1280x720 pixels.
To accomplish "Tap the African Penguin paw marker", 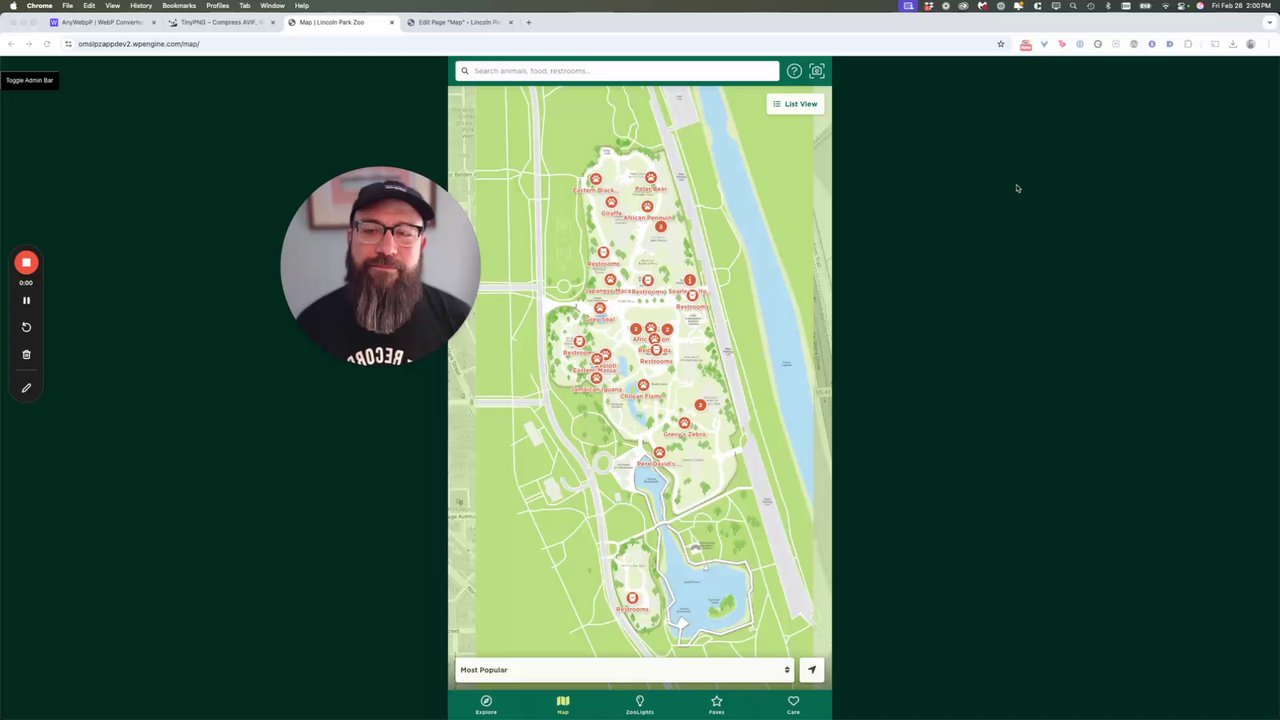I will tap(647, 207).
